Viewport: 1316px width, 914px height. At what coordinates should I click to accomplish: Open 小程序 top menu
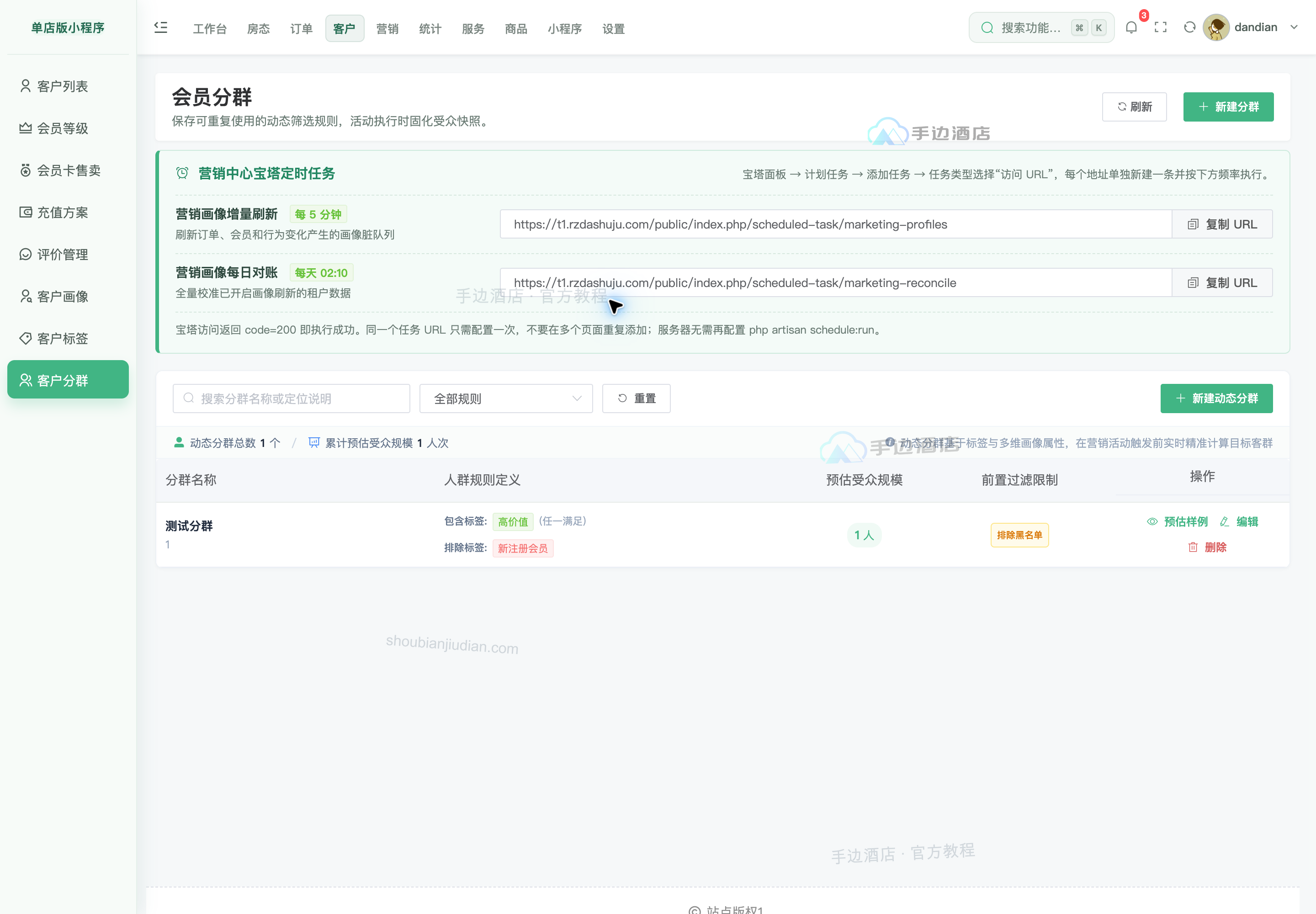point(565,29)
